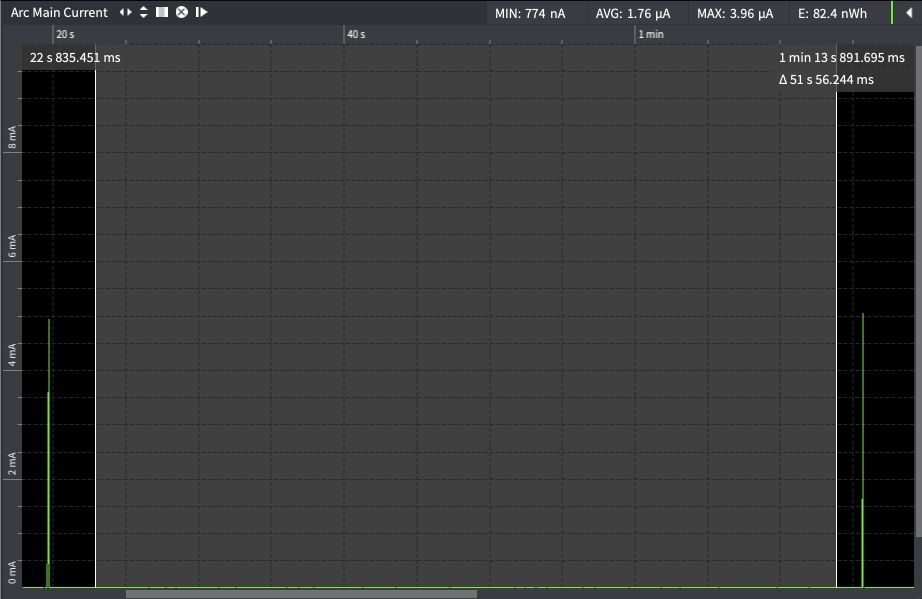The height and width of the screenshot is (599, 922).
Task: Click the 20 s time ruler mark
Action: click(x=65, y=34)
